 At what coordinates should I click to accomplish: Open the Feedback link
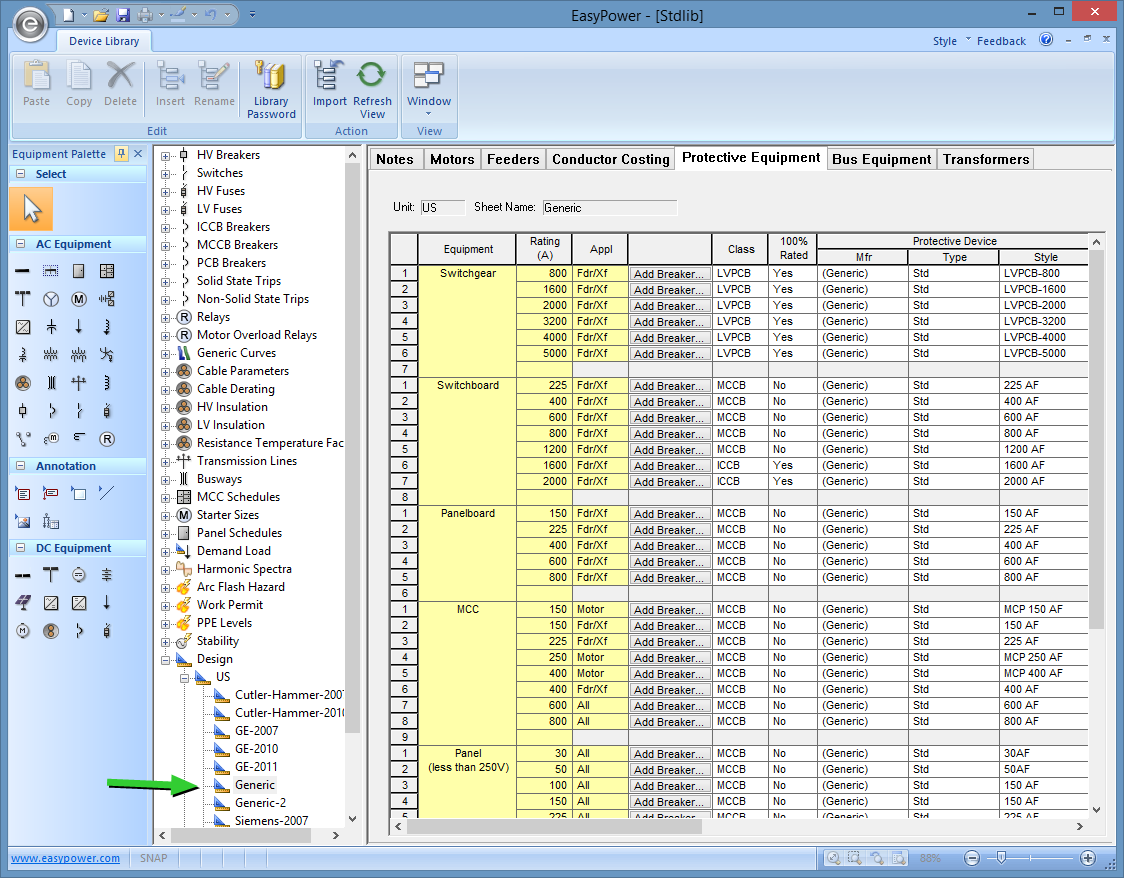tap(1001, 41)
